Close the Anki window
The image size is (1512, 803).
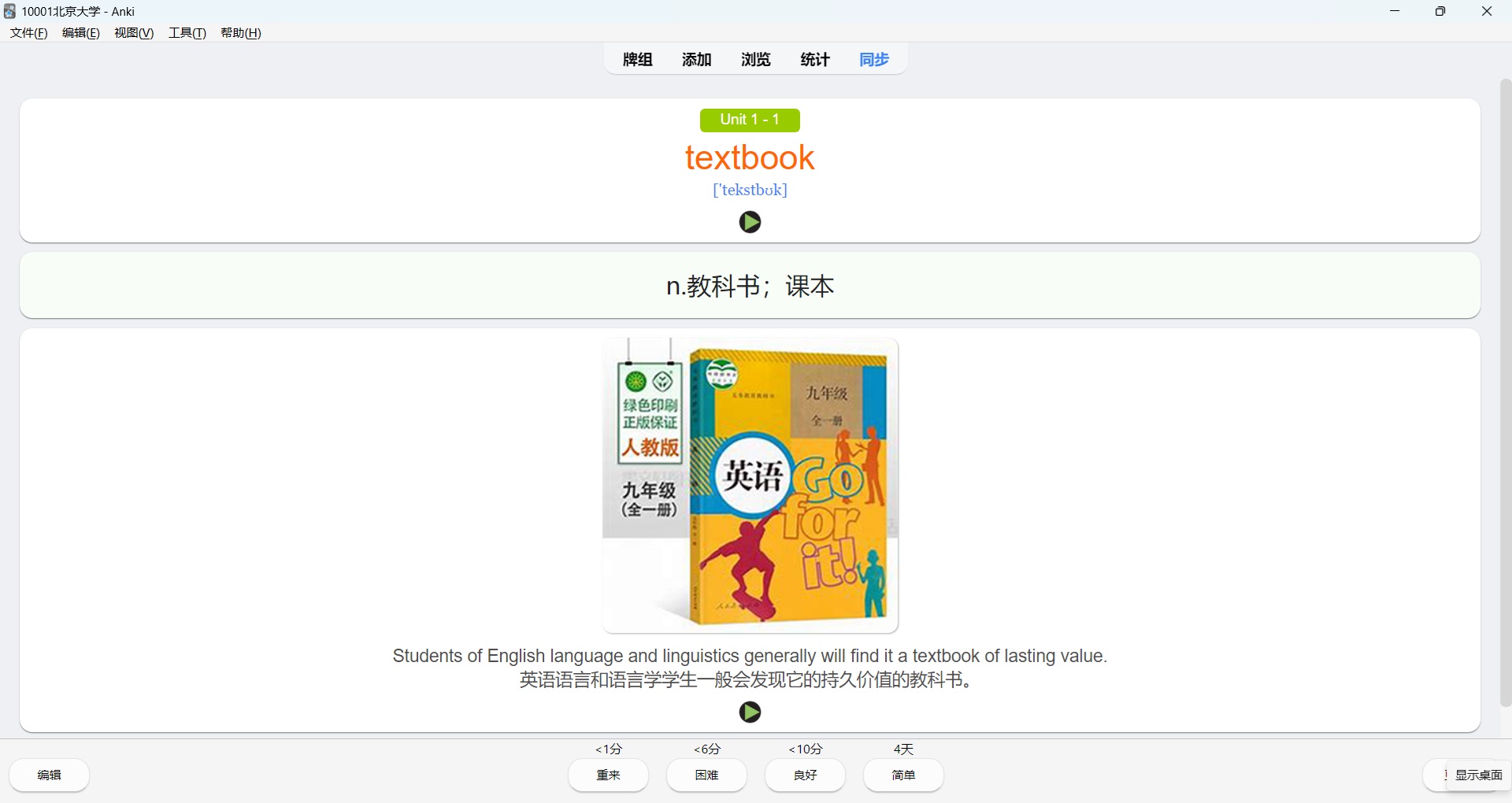pyautogui.click(x=1487, y=11)
